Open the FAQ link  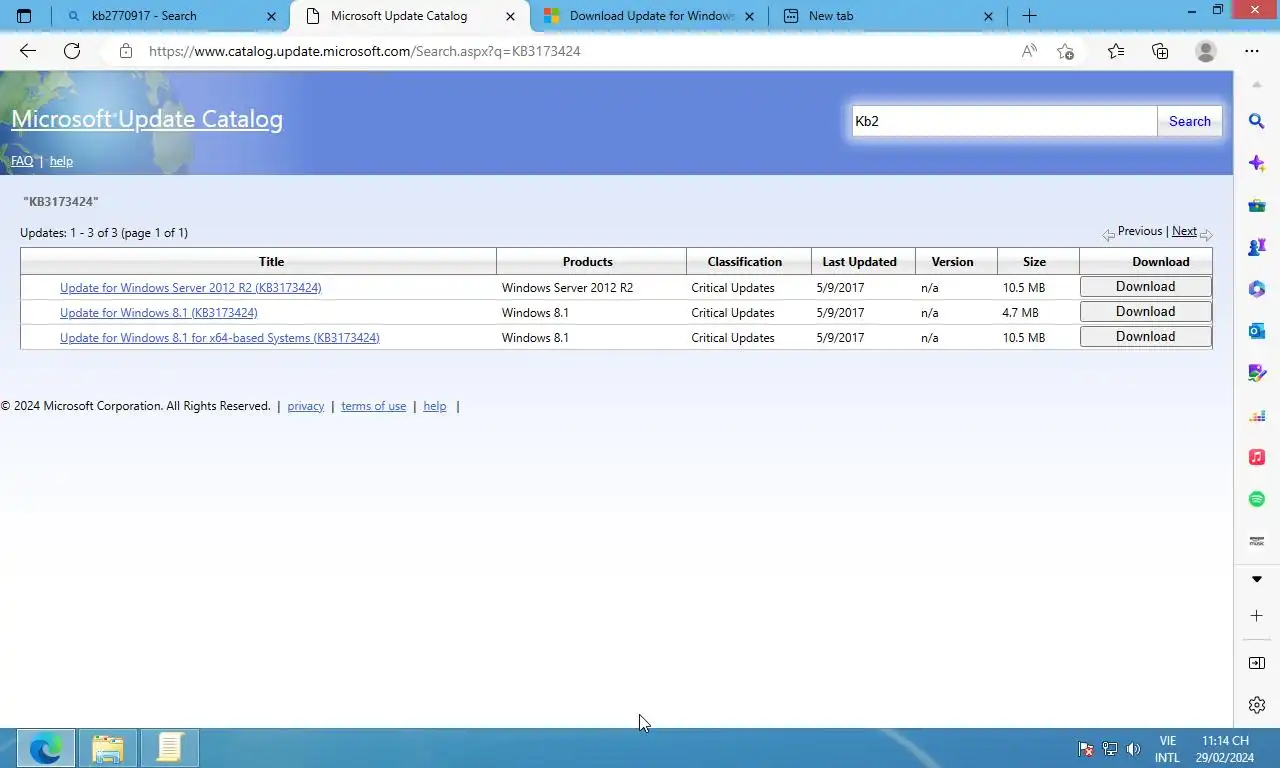pyautogui.click(x=22, y=161)
